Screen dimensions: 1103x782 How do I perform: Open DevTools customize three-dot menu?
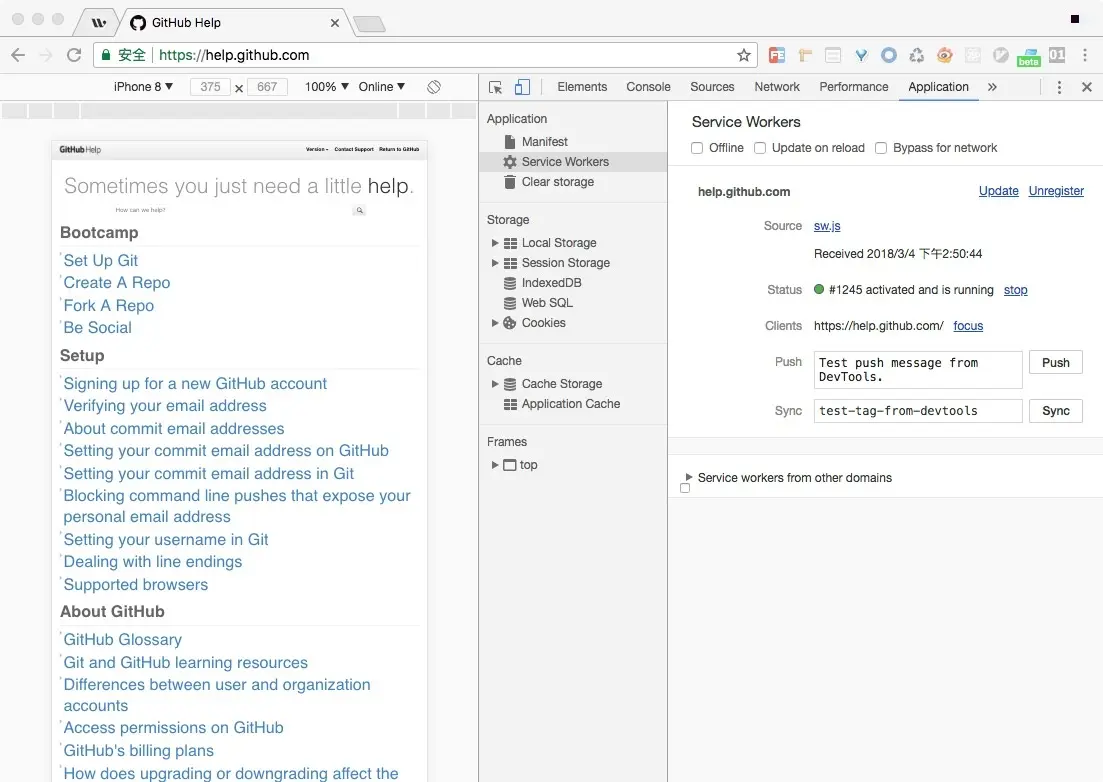pyautogui.click(x=1059, y=87)
